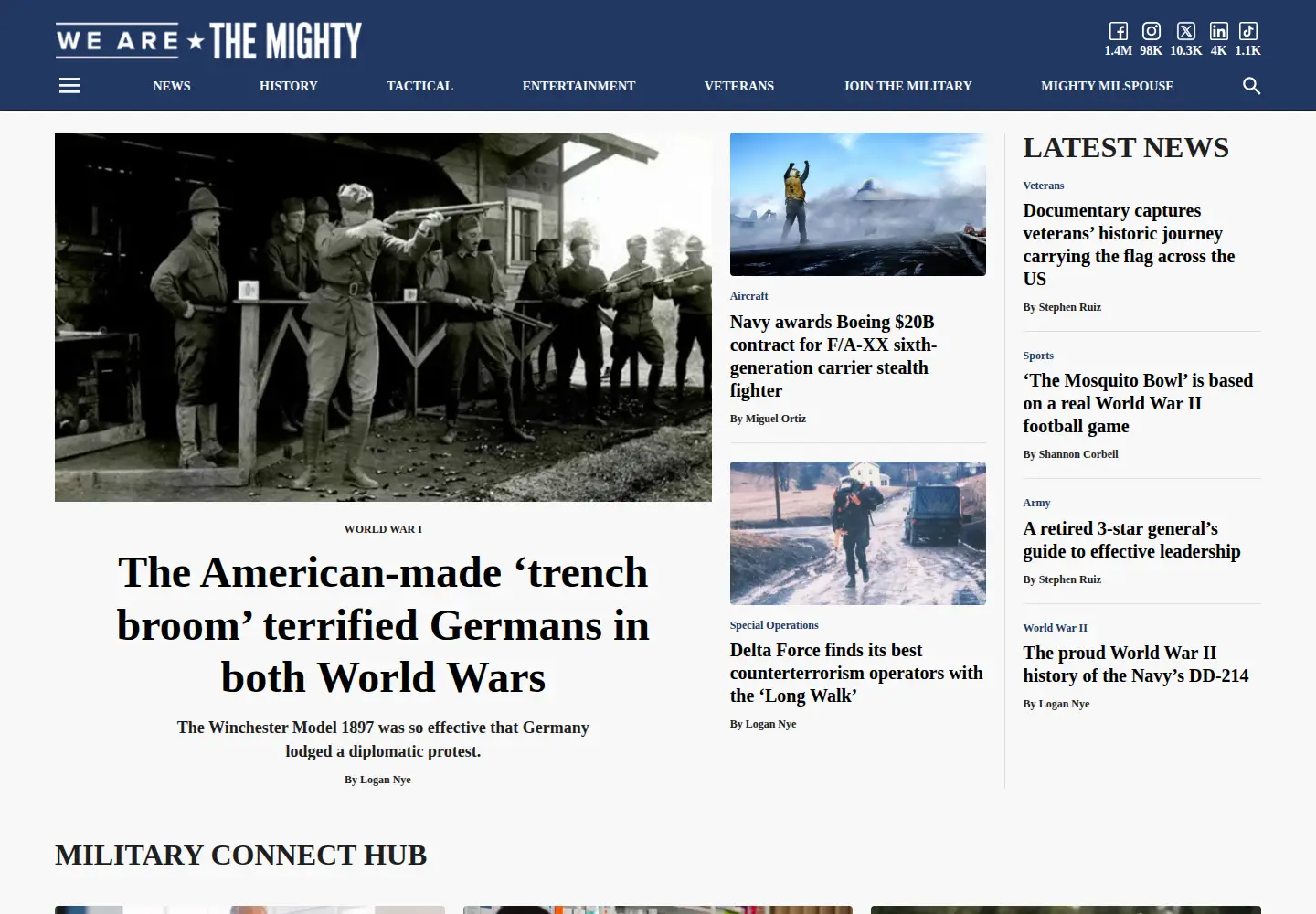Viewport: 1316px width, 914px height.
Task: Go to the News menu
Action: pyautogui.click(x=172, y=86)
